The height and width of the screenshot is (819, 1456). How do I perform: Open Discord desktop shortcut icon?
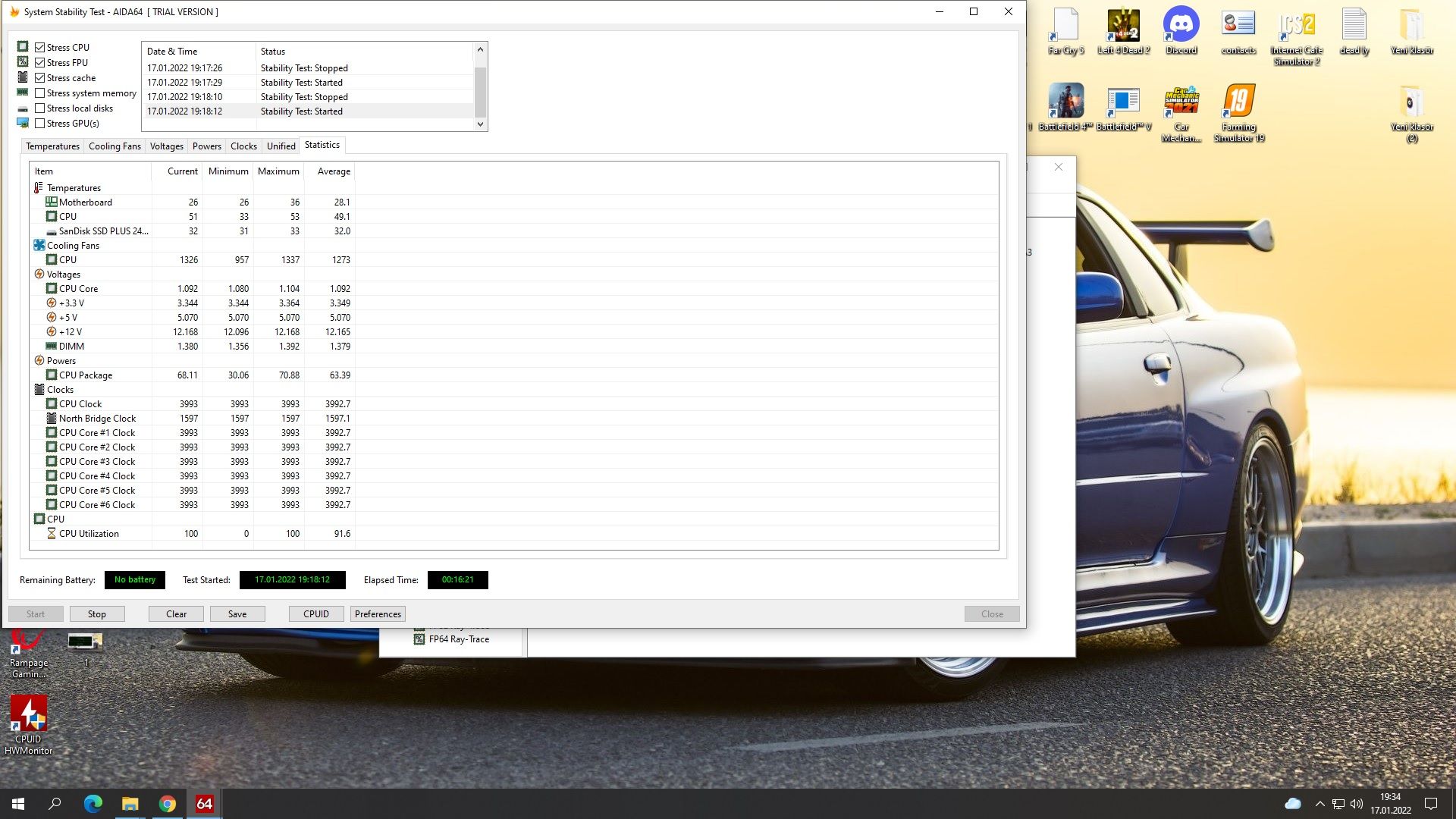click(1181, 27)
